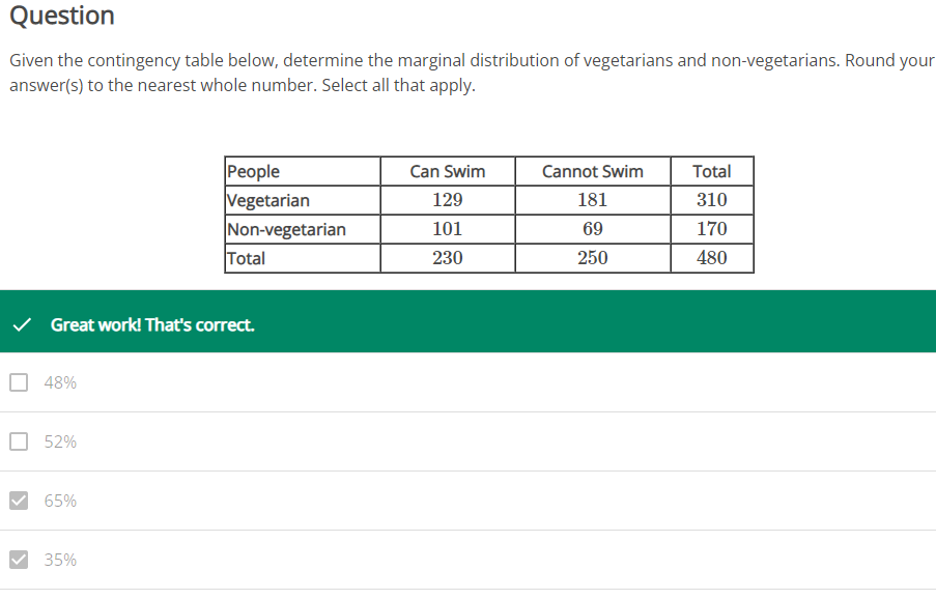Select the "Can Swim" column header
The image size is (936, 600).
click(447, 171)
